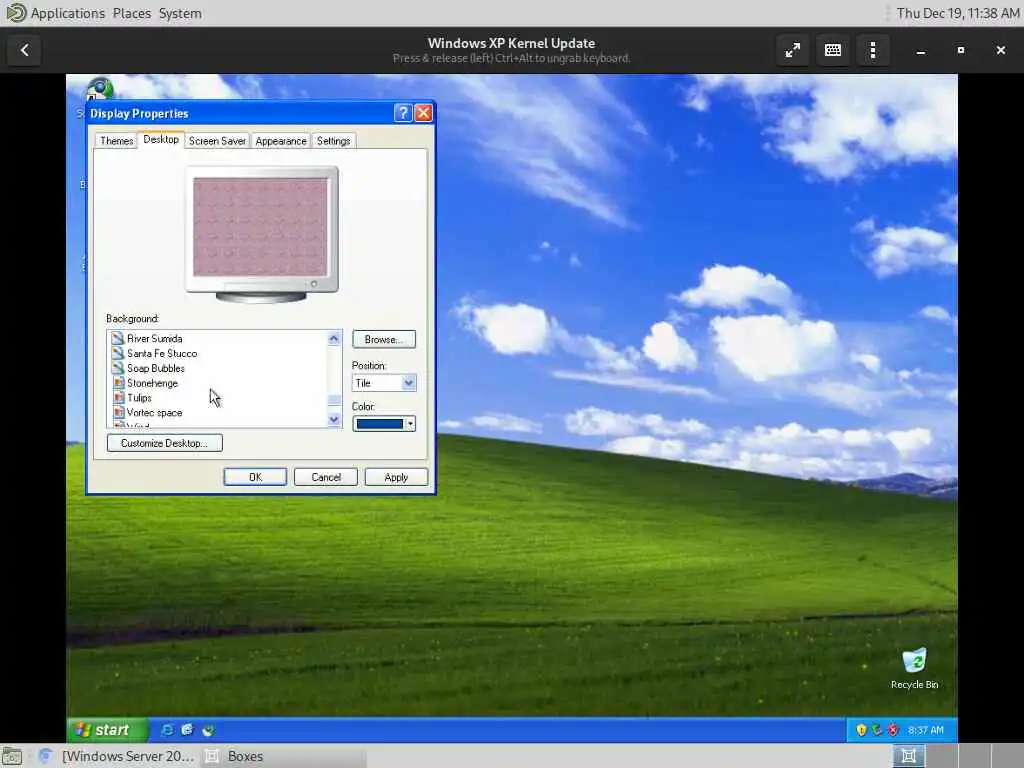Click the background list scroll up arrow

click(x=334, y=338)
